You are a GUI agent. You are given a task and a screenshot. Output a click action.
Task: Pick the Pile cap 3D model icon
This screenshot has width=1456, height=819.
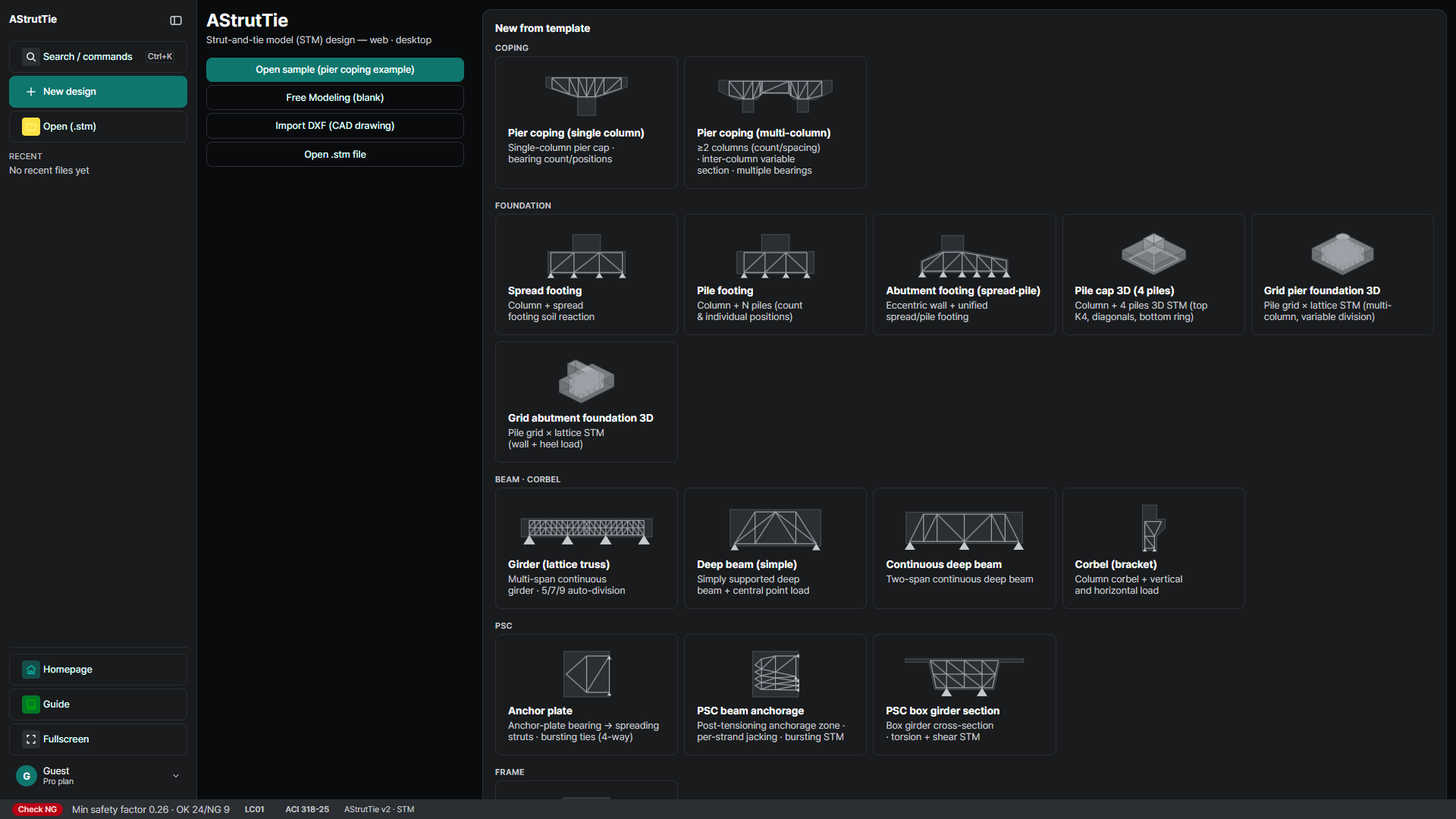[1153, 253]
